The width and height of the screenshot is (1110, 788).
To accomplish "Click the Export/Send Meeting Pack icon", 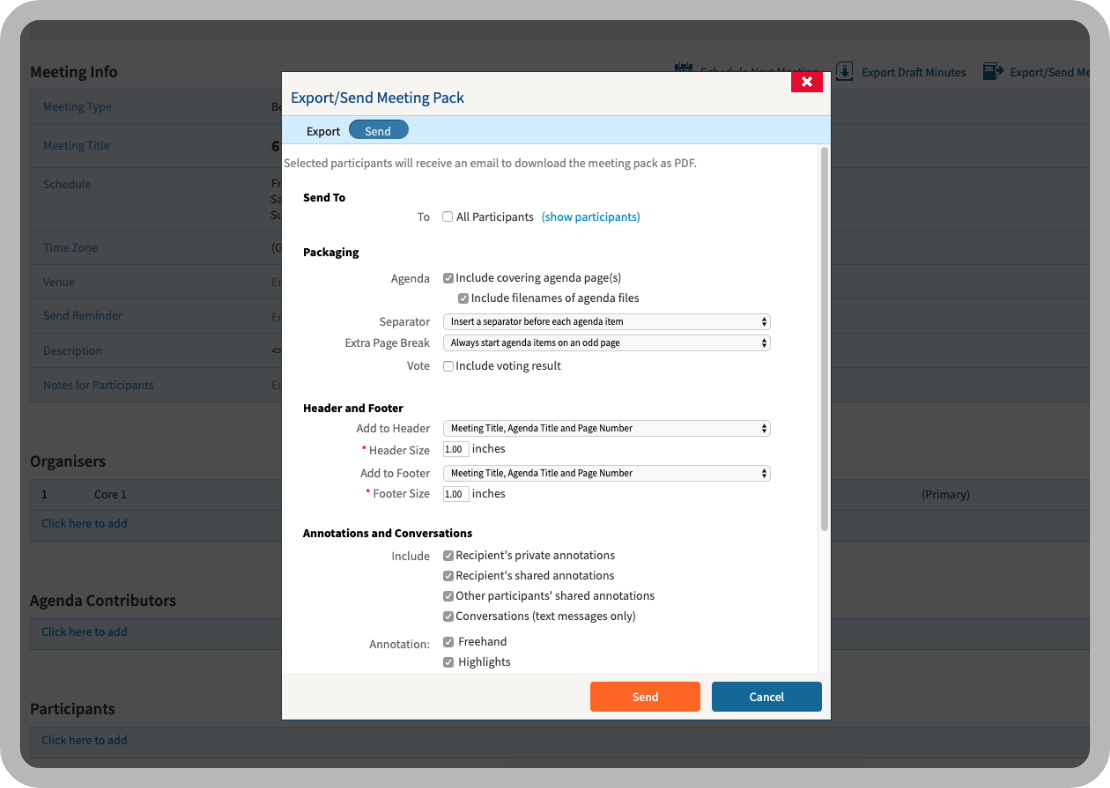I will pyautogui.click(x=992, y=72).
